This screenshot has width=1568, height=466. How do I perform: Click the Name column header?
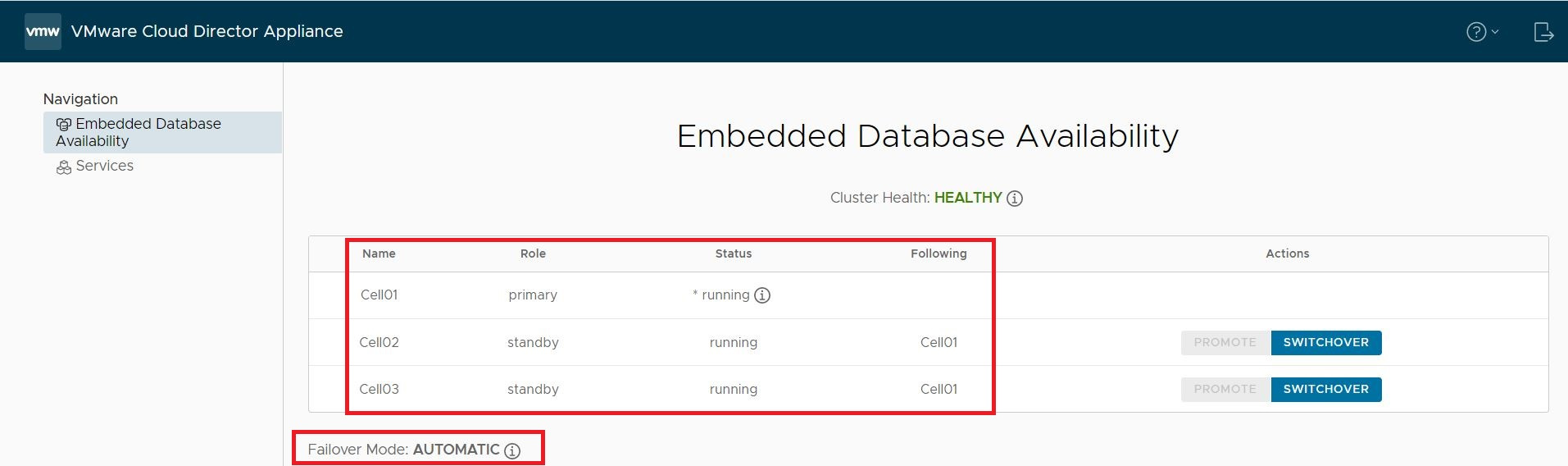379,254
